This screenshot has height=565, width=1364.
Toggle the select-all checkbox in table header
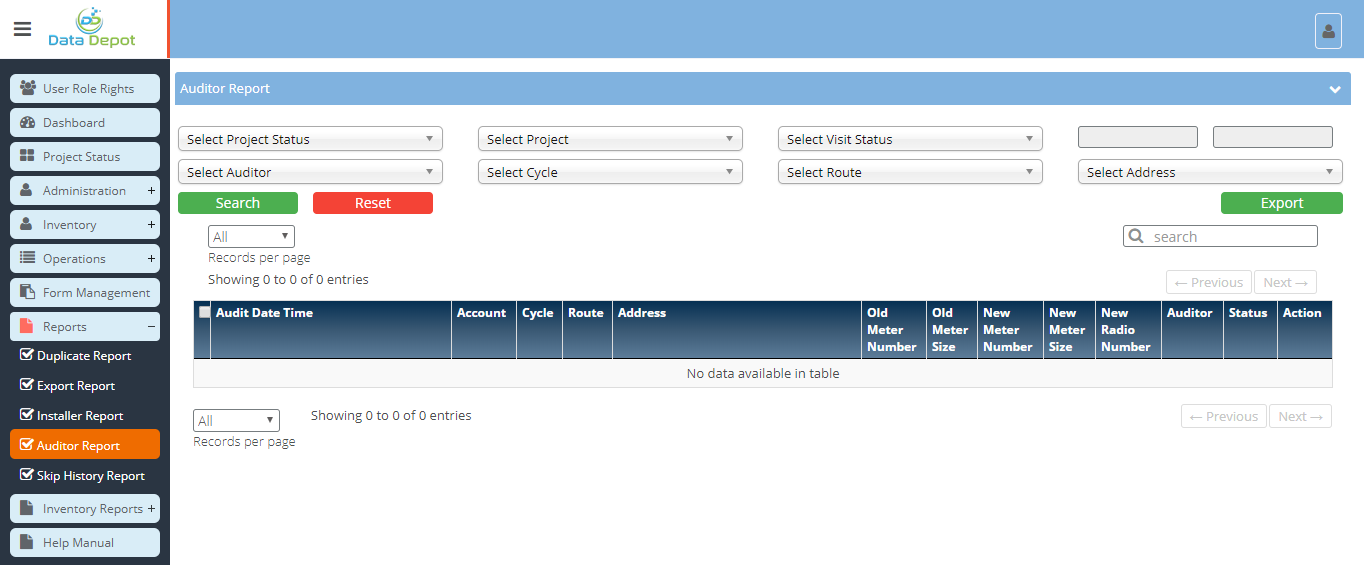click(x=205, y=312)
